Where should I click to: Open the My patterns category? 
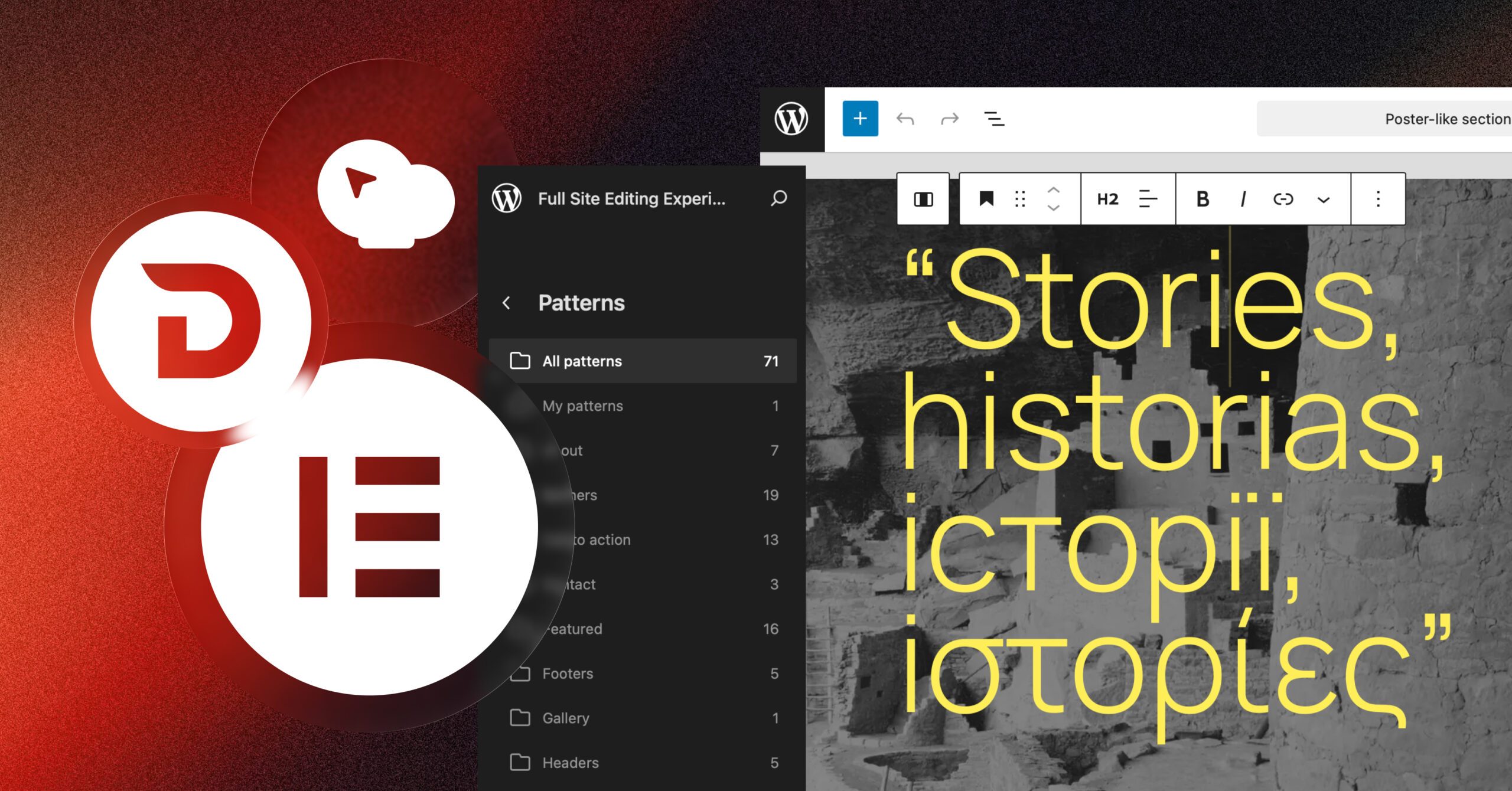tap(582, 406)
